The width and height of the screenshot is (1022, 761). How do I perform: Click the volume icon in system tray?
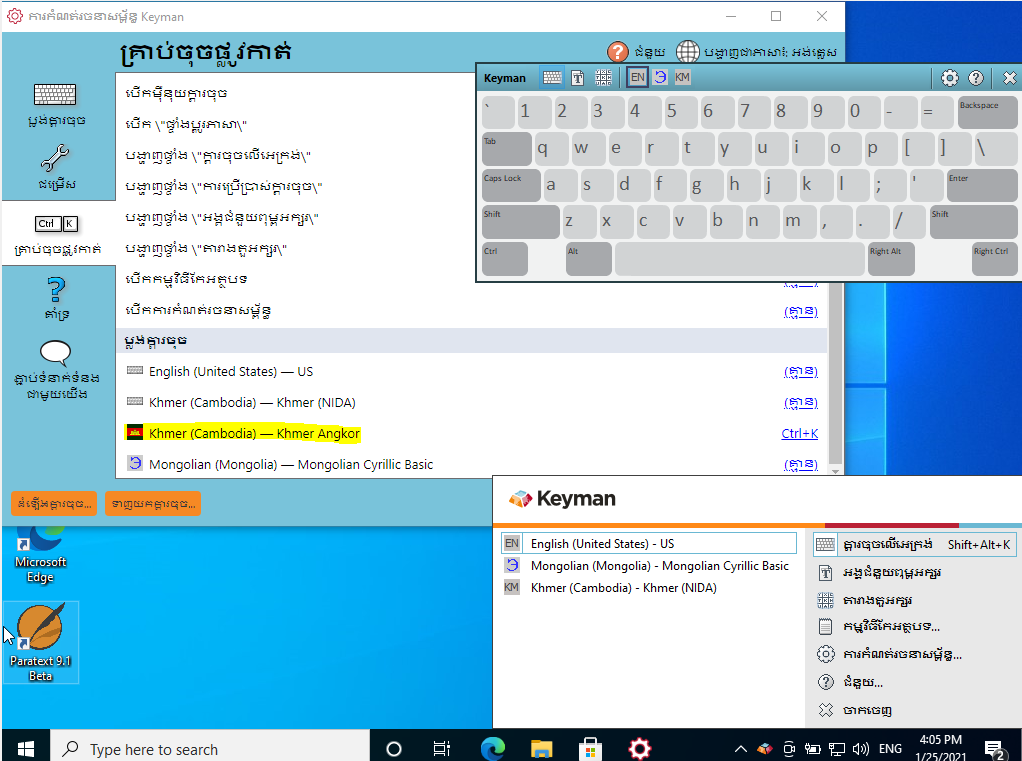[x=860, y=749]
